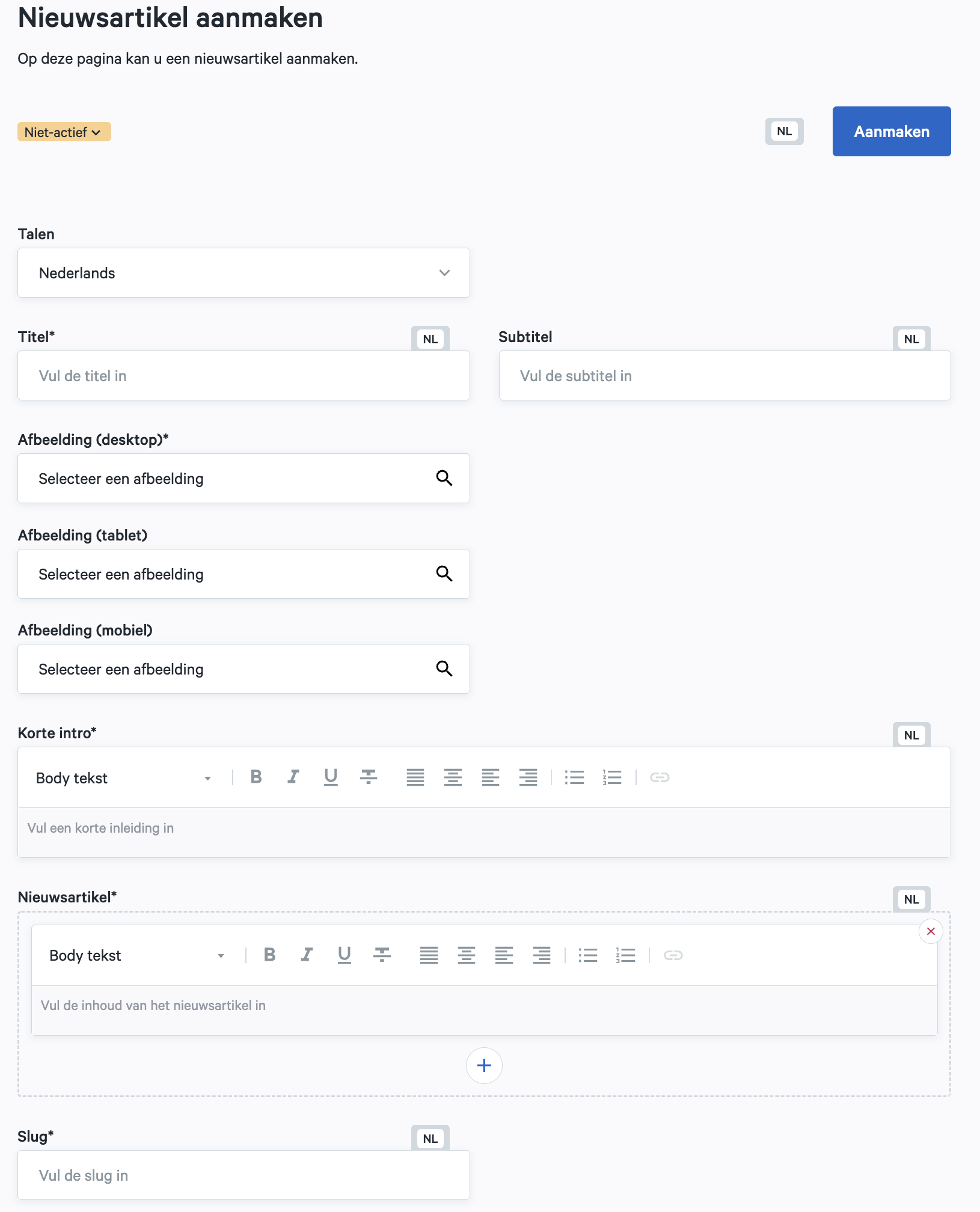The height and width of the screenshot is (1212, 980).
Task: Click the Aanmaken button
Action: (891, 132)
